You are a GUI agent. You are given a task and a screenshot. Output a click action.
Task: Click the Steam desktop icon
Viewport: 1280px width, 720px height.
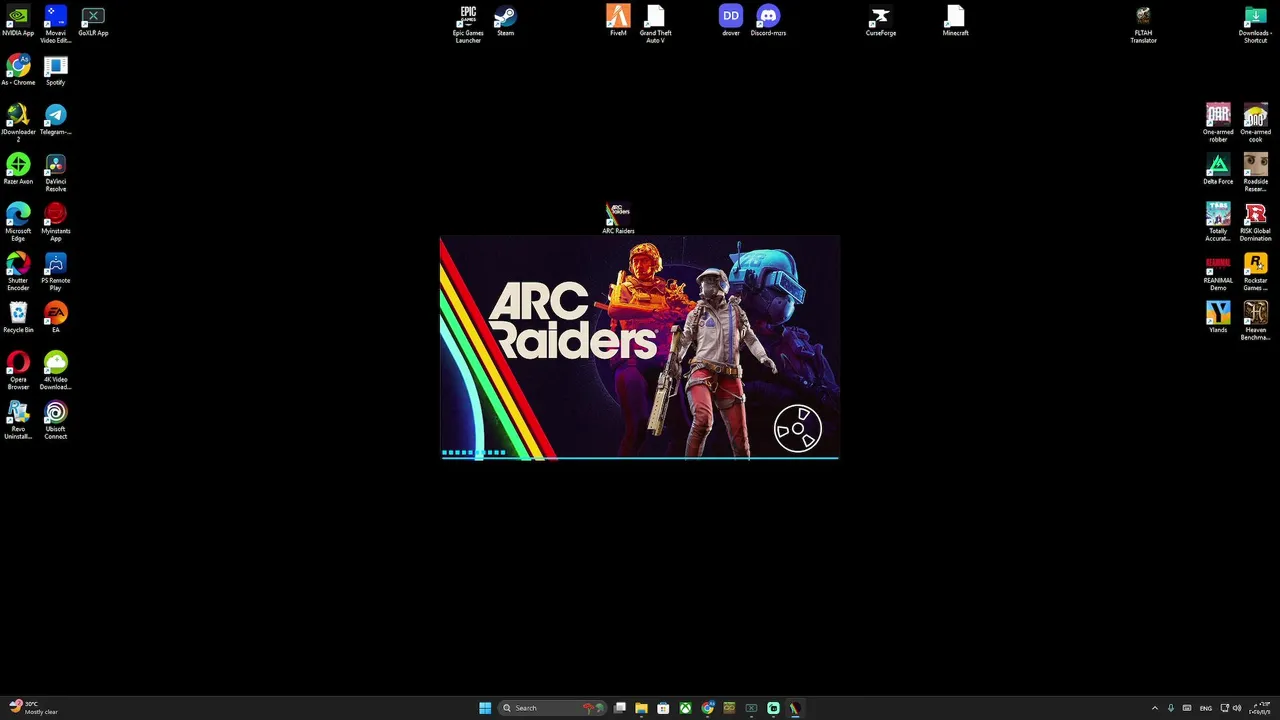tap(505, 21)
